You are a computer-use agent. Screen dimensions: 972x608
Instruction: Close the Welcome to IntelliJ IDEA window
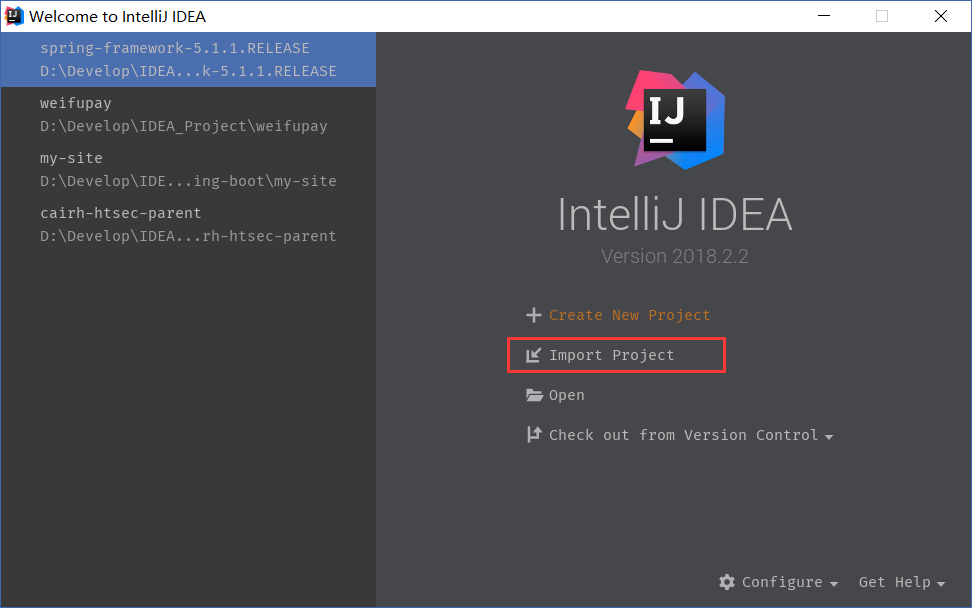pos(940,16)
